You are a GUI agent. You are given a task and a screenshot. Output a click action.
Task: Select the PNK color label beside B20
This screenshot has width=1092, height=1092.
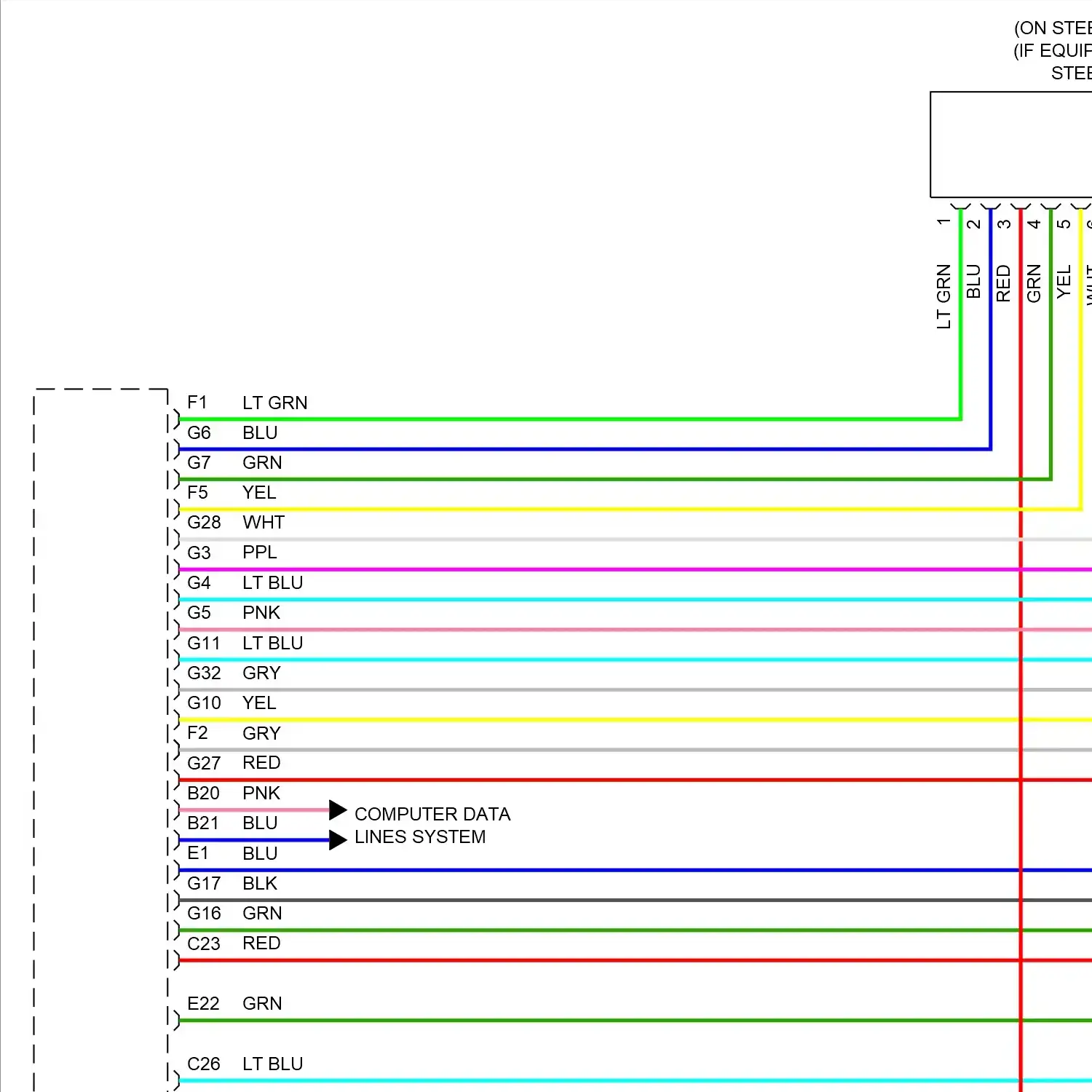pyautogui.click(x=261, y=793)
